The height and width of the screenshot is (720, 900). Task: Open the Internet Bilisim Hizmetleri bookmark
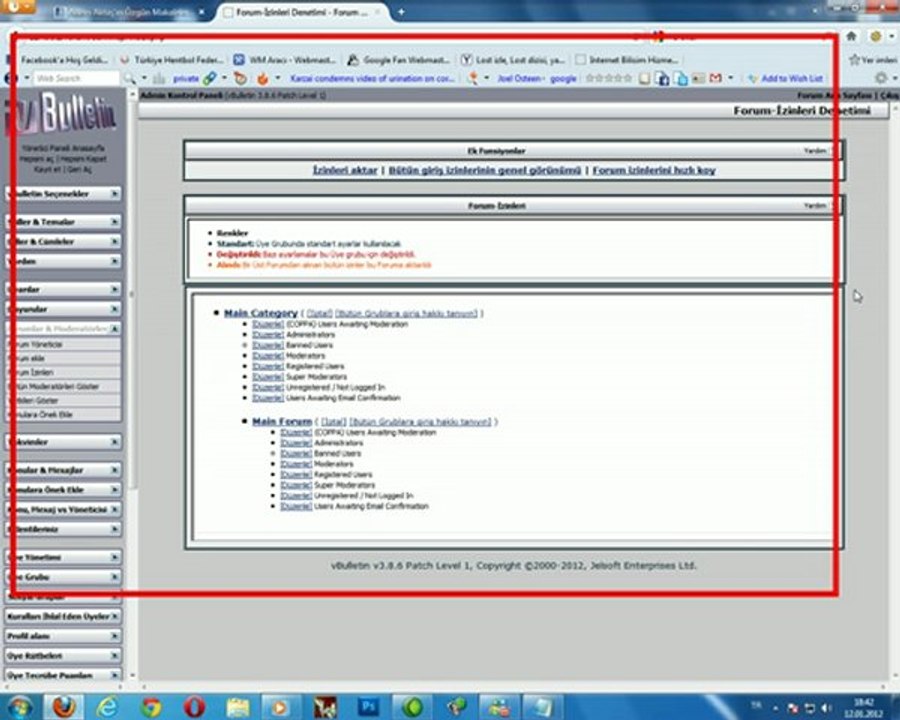point(627,60)
